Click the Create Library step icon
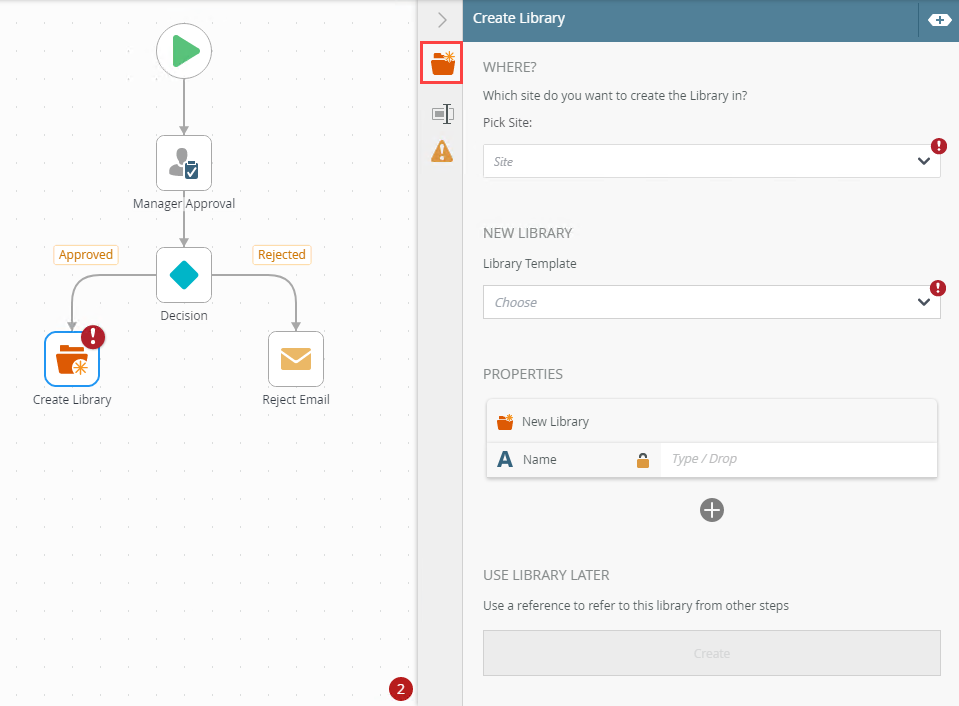The image size is (959, 706). point(72,359)
